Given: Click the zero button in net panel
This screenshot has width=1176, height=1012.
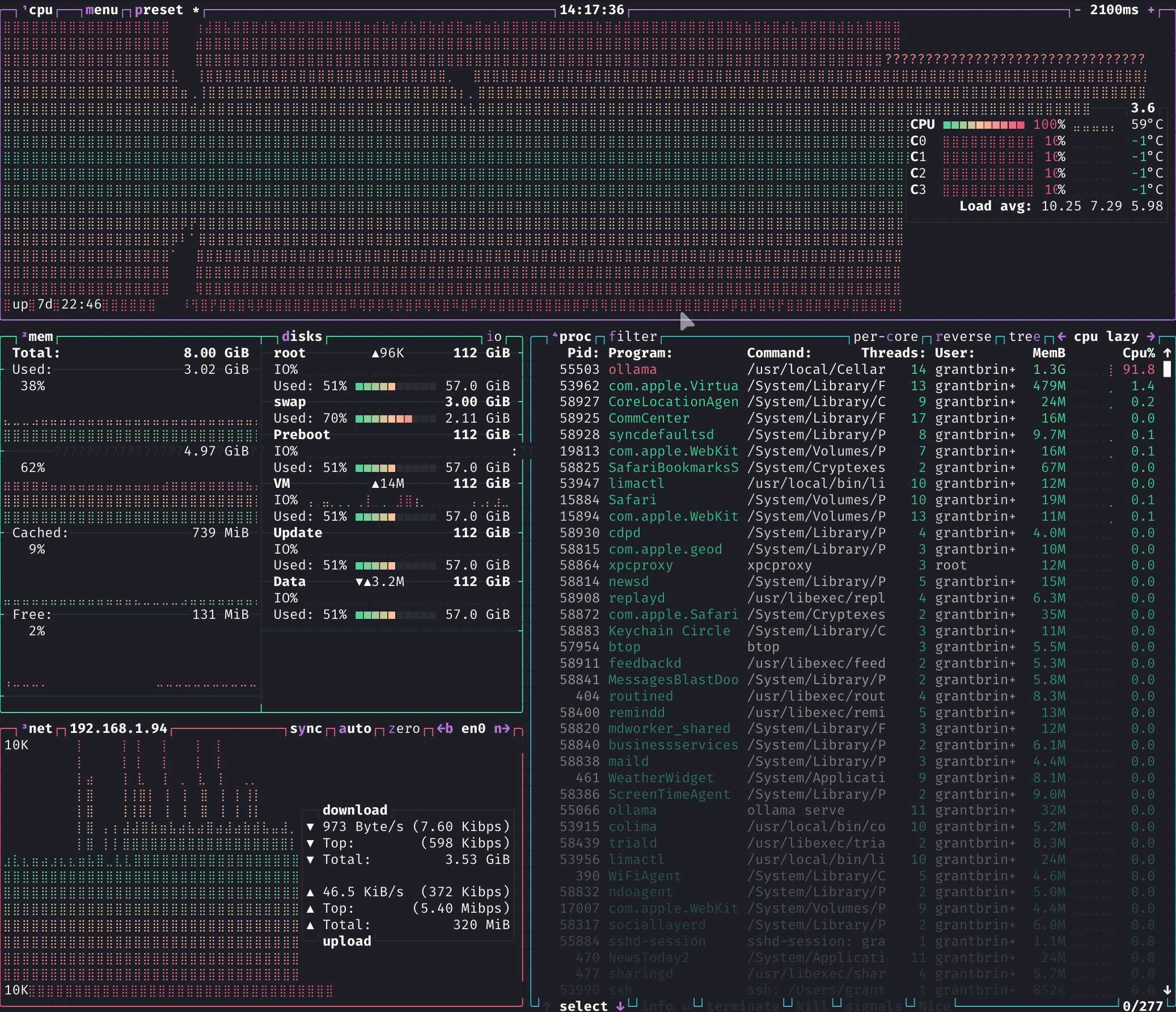Looking at the screenshot, I should (x=404, y=728).
